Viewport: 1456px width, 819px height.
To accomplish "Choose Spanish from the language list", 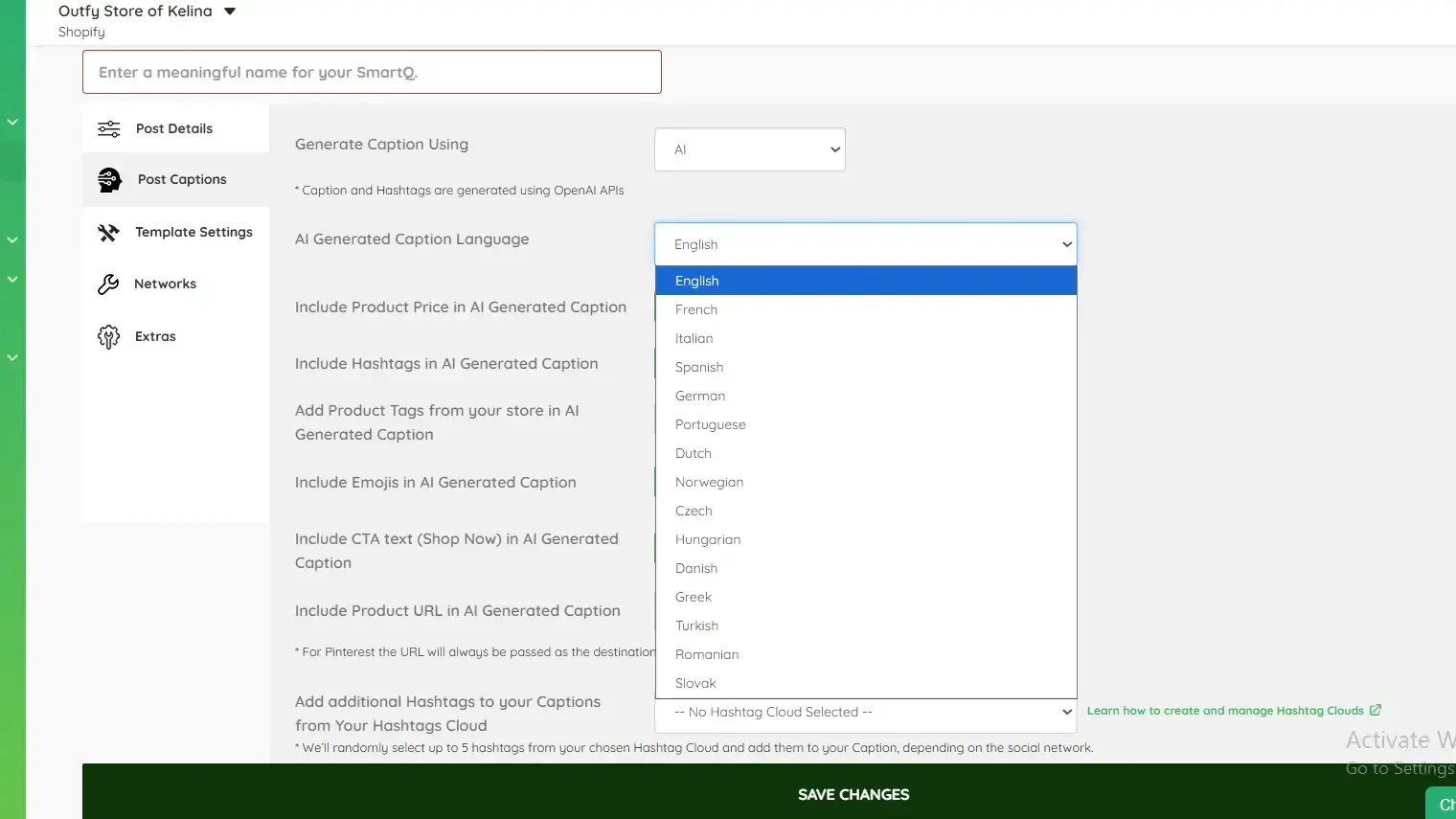I will [866, 367].
